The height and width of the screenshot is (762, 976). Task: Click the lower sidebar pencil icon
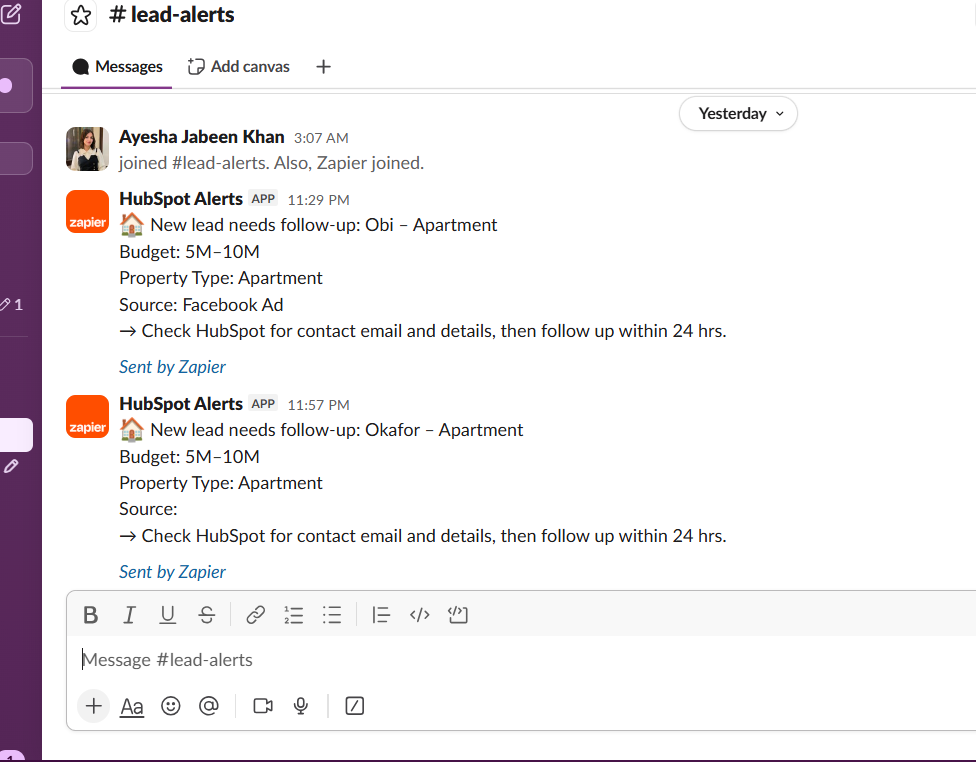11,466
